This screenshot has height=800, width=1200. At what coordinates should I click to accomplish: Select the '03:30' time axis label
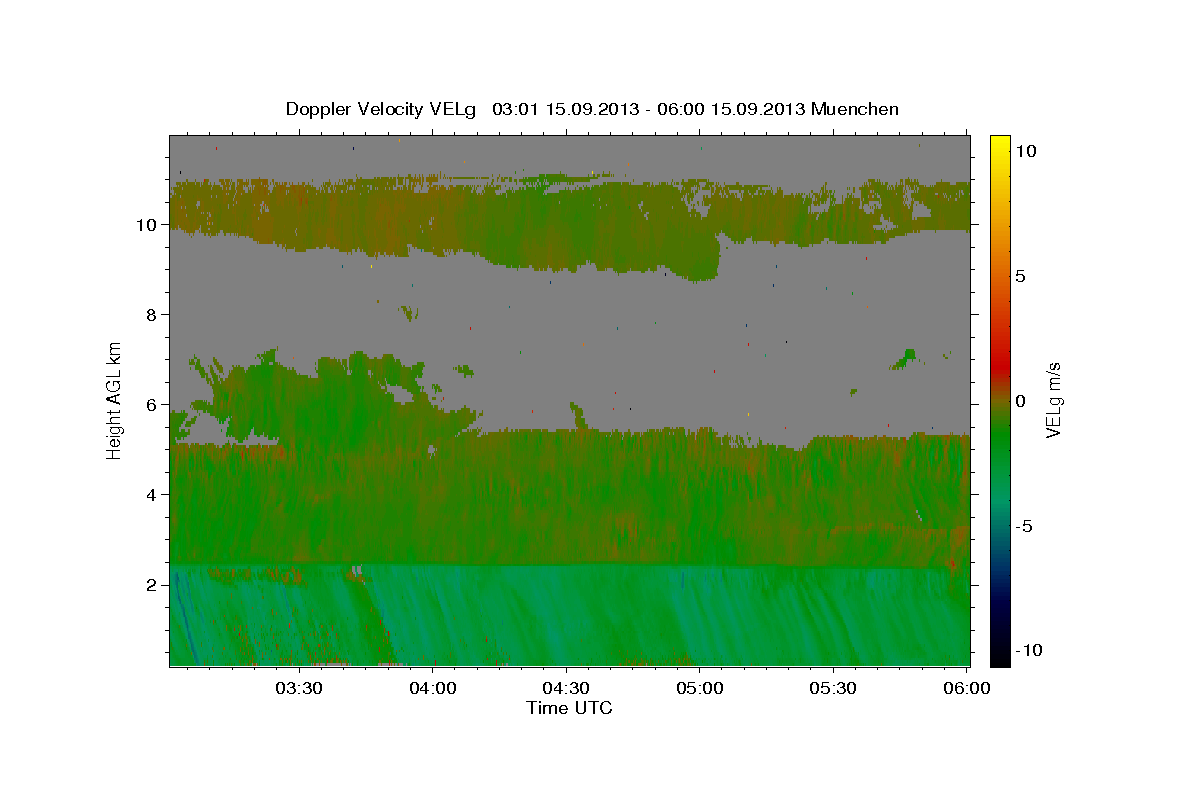point(299,689)
